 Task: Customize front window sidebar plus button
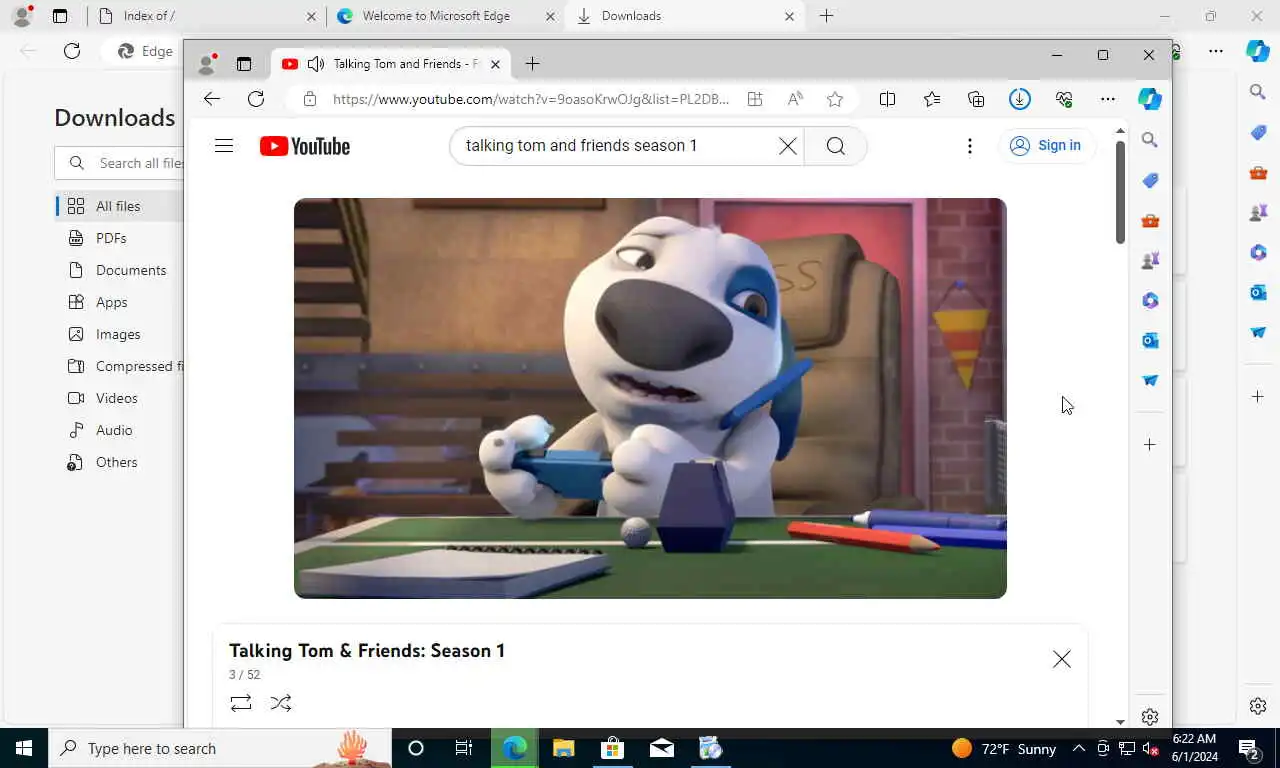1150,444
